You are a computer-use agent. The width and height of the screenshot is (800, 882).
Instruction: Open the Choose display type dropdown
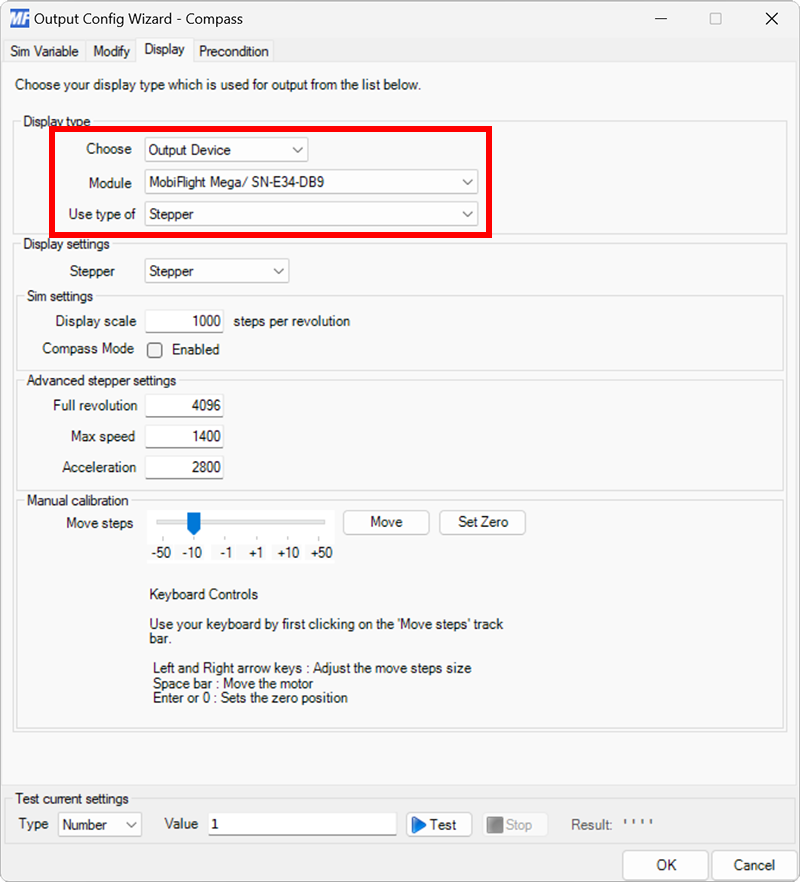pos(295,149)
